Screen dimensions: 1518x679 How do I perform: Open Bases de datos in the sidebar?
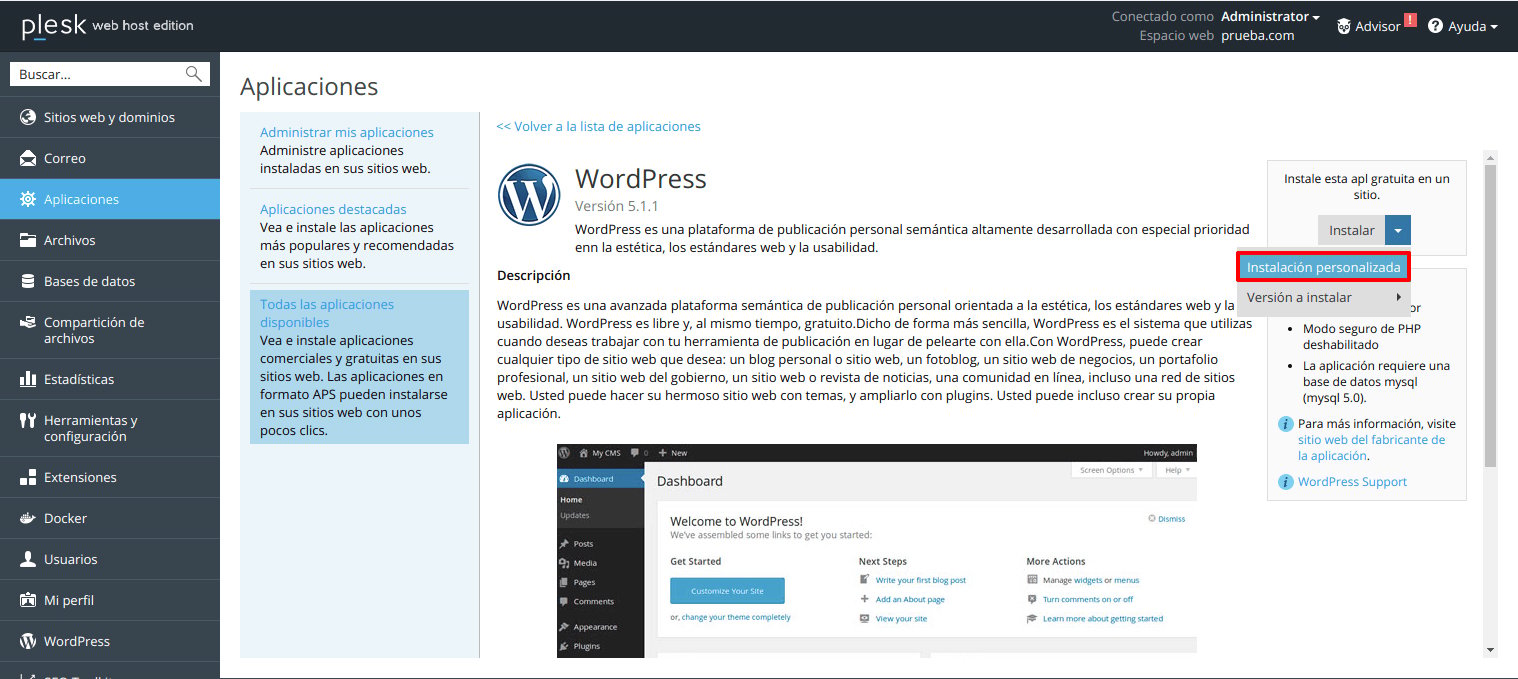110,281
